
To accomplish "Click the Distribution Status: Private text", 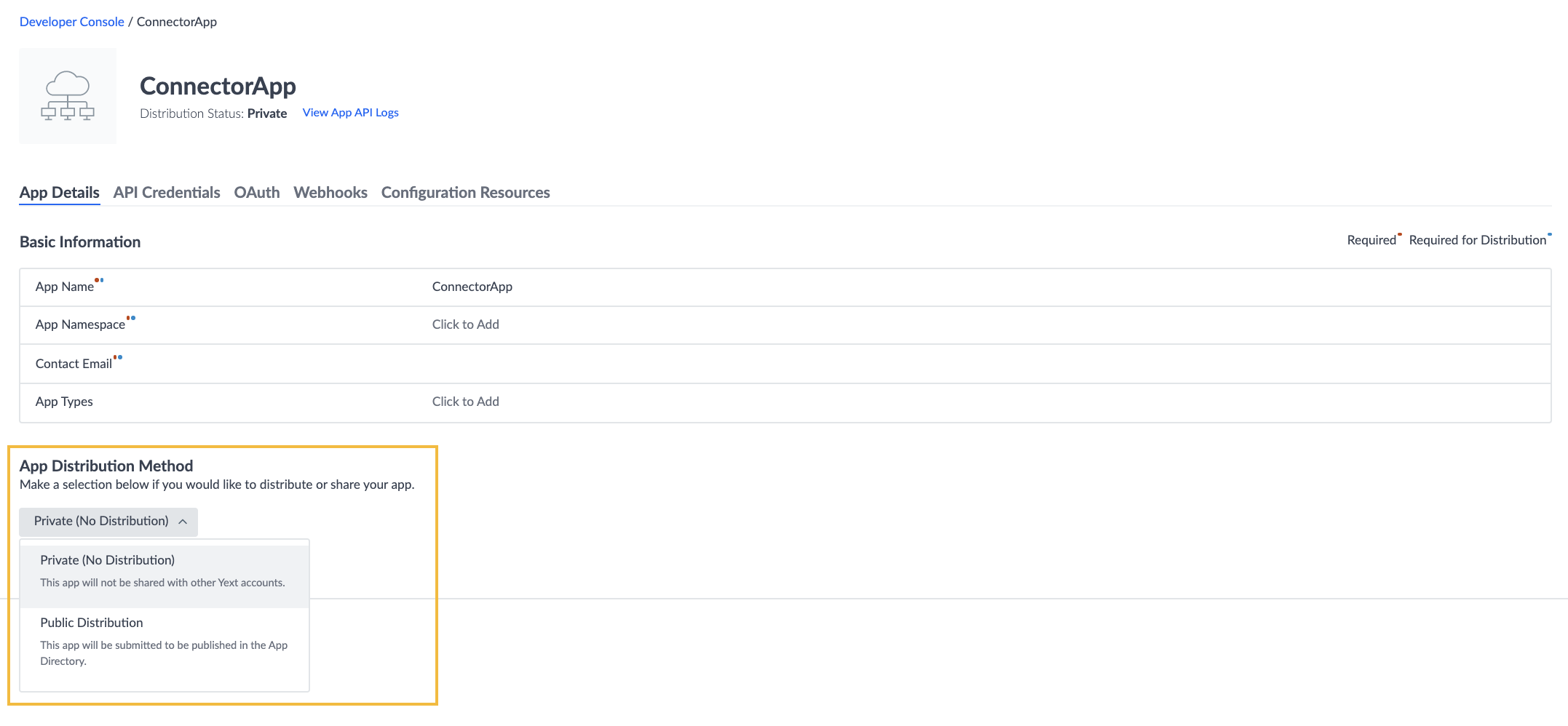I will click(213, 113).
